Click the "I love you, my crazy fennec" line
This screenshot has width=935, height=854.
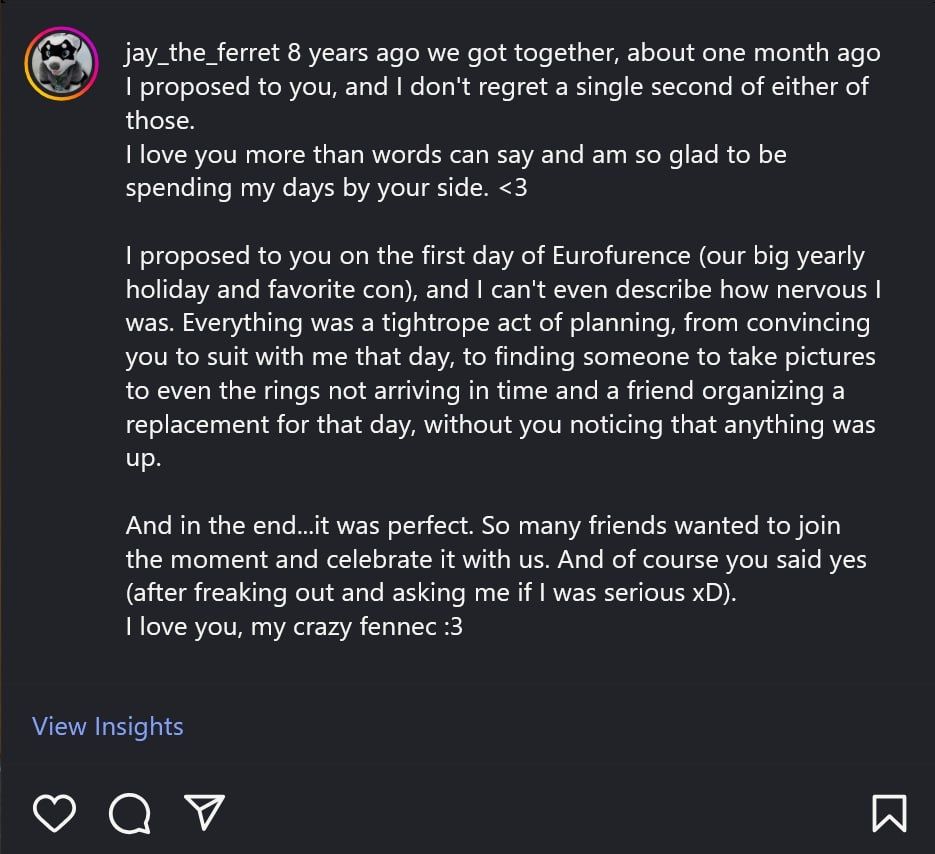(x=280, y=627)
